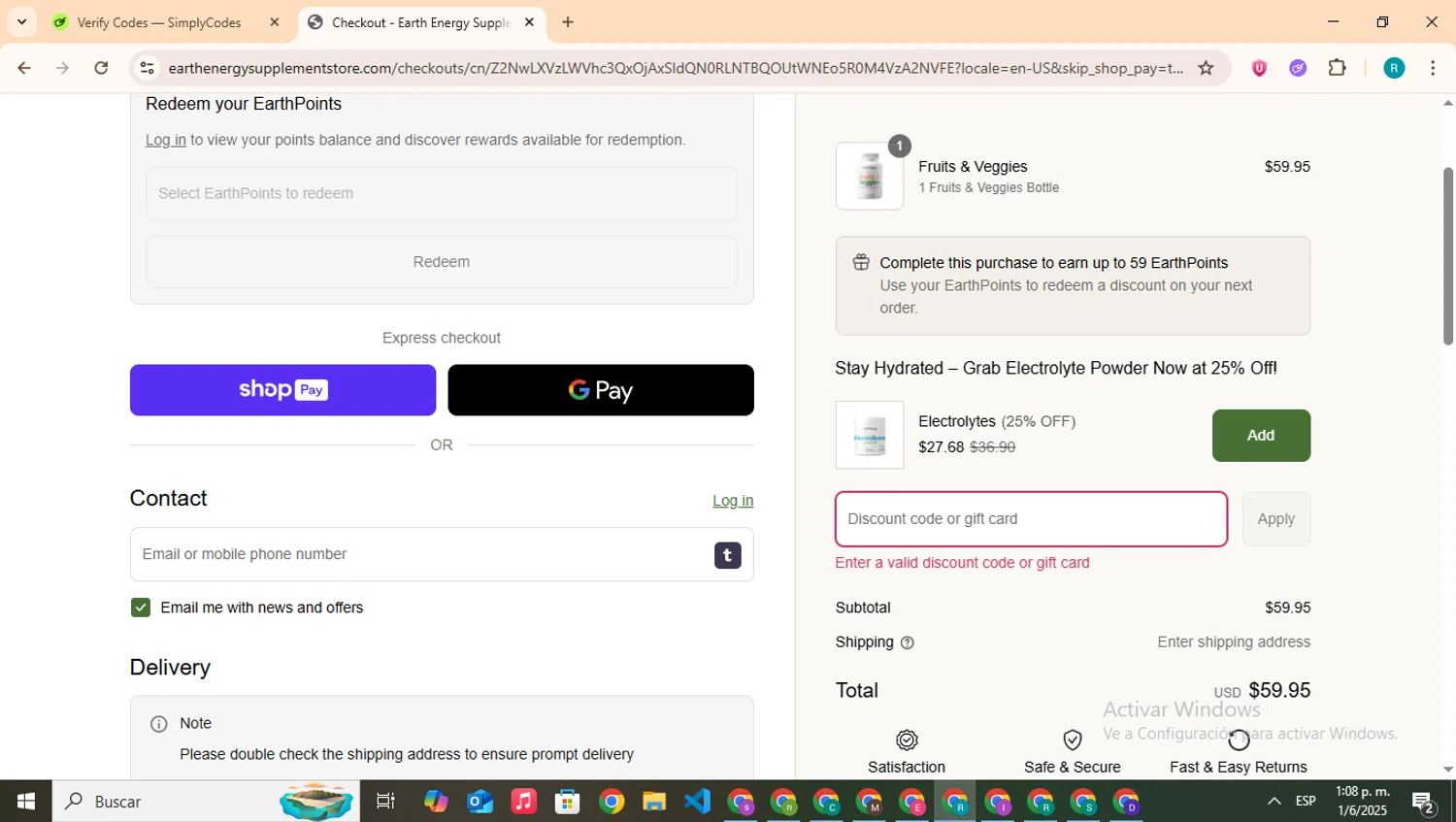This screenshot has height=822, width=1456.
Task: Pay with Google Pay button
Action: 601,390
